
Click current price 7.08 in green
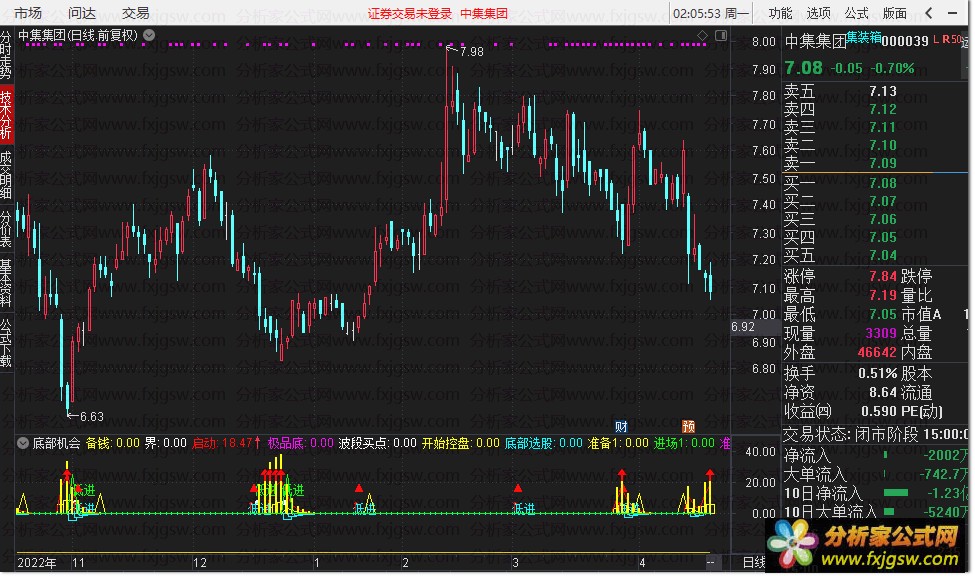(803, 68)
